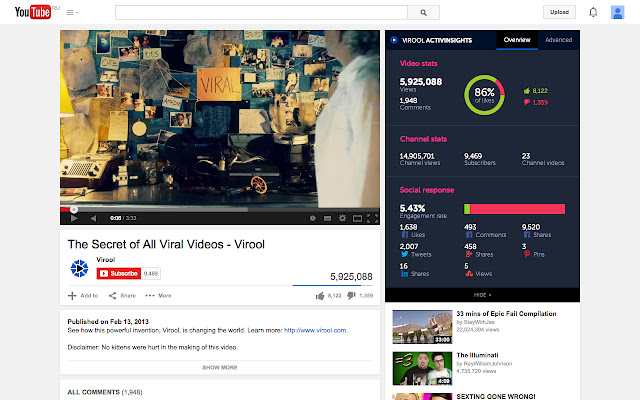This screenshot has width=640, height=400.
Task: Seek along the video progress bar
Action: [220, 210]
